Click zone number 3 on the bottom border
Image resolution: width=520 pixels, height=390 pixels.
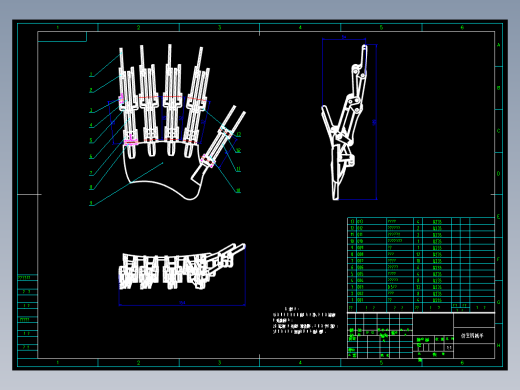(x=220, y=362)
